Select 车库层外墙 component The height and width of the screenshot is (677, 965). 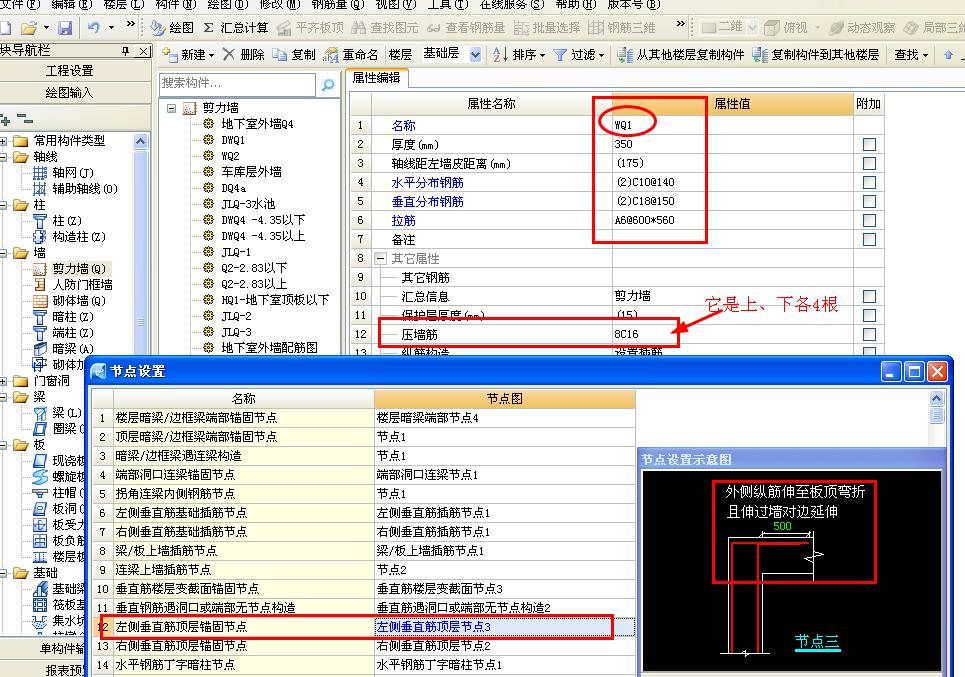click(x=251, y=172)
